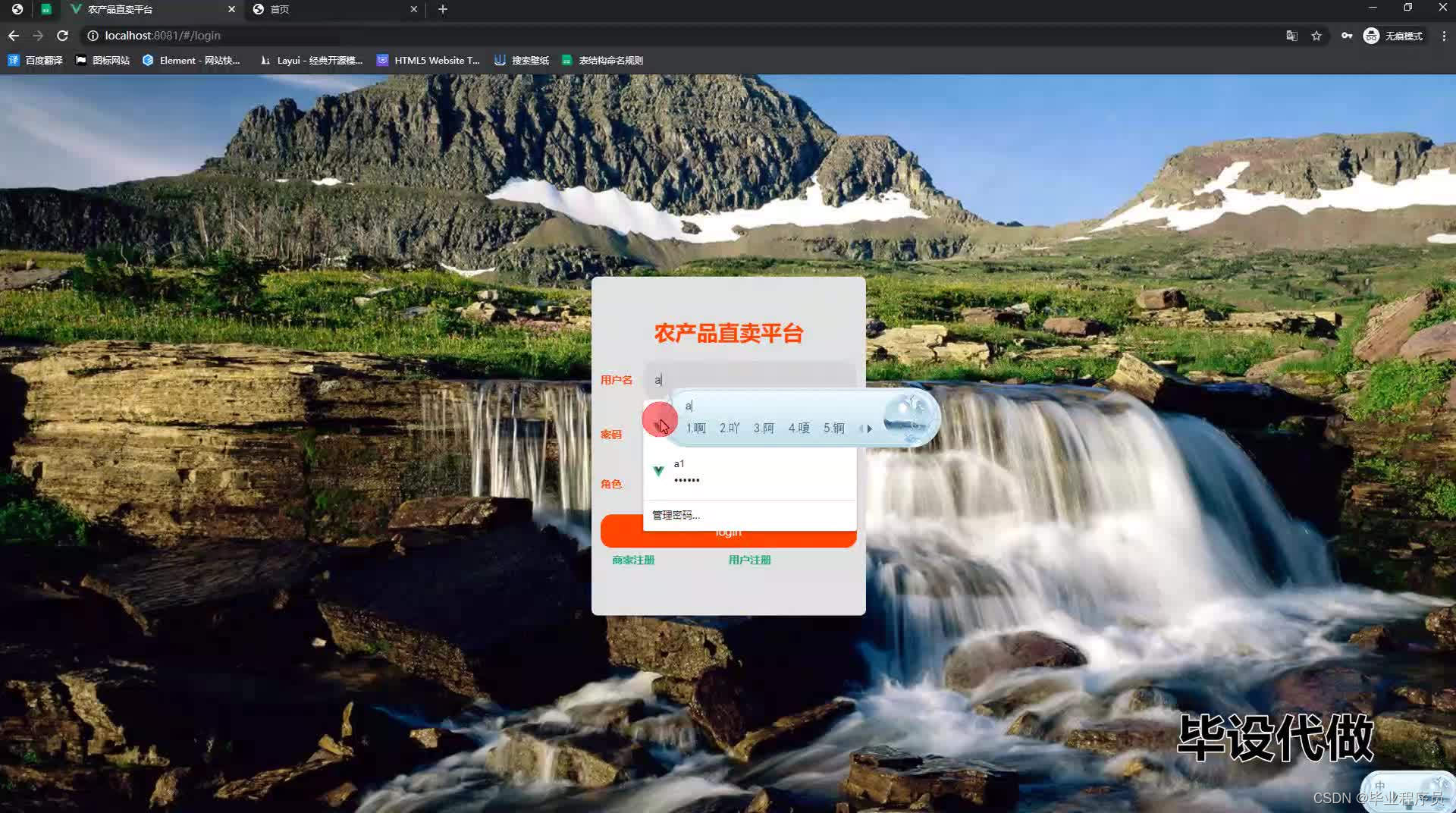Click the incognito mode profile button
The width and height of the screenshot is (1456, 813).
pos(1394,36)
